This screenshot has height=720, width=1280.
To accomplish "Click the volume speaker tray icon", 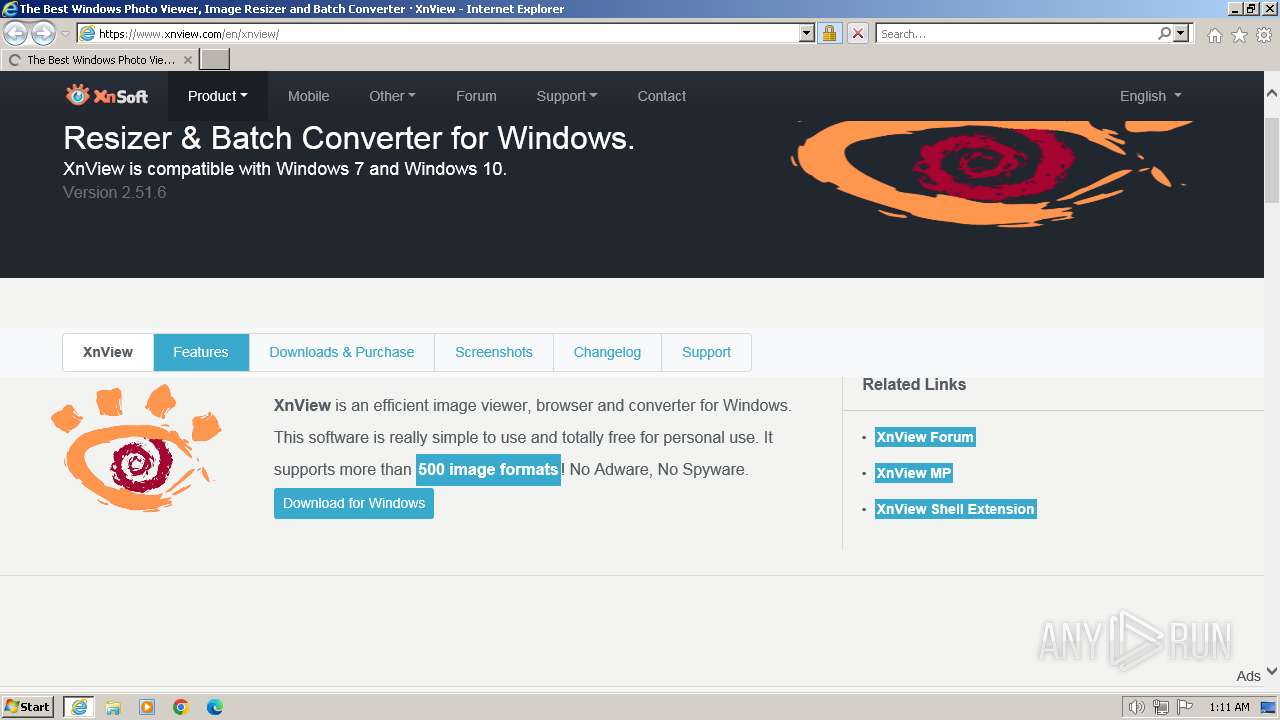I will [x=1136, y=707].
